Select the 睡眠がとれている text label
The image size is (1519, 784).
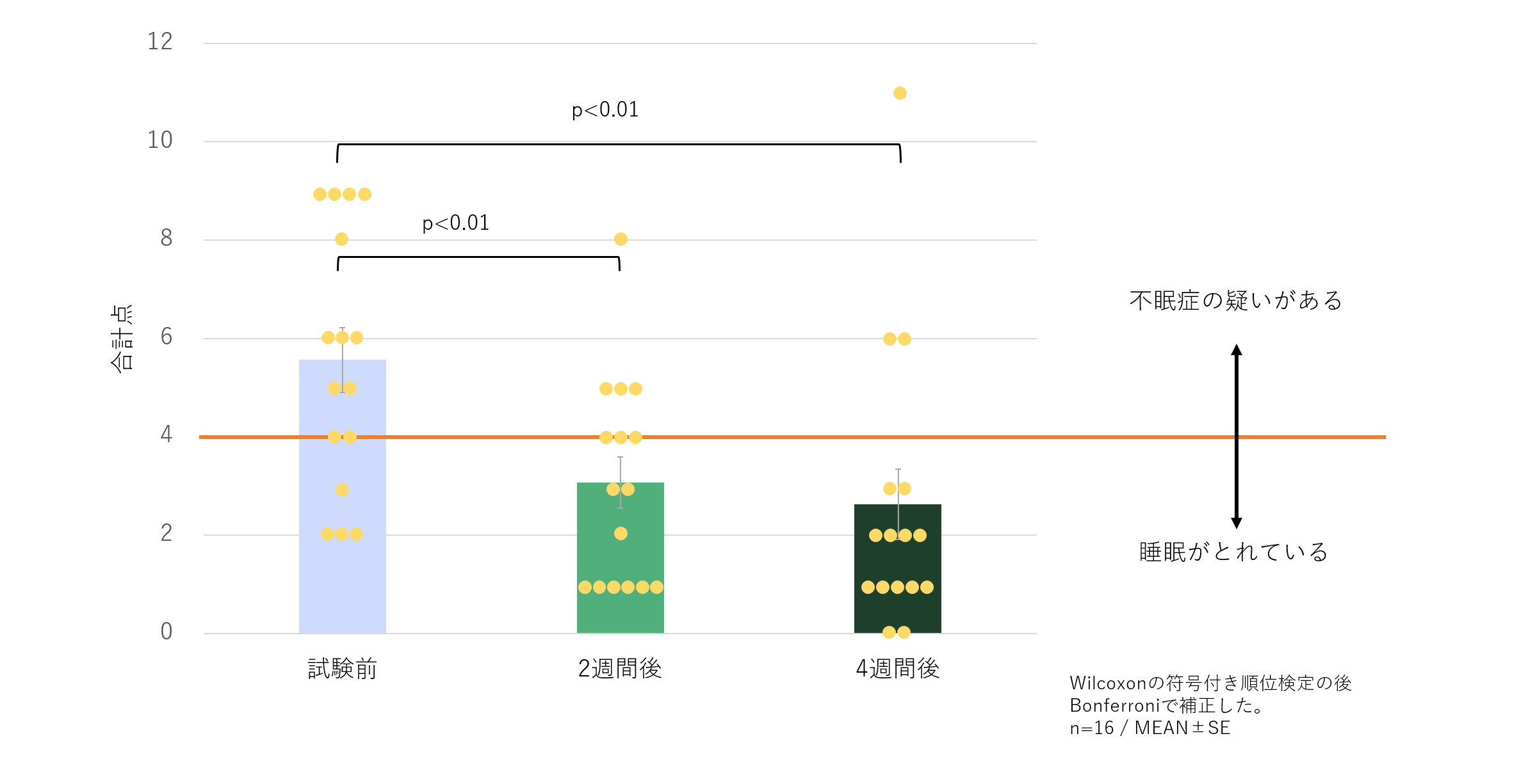point(1233,552)
